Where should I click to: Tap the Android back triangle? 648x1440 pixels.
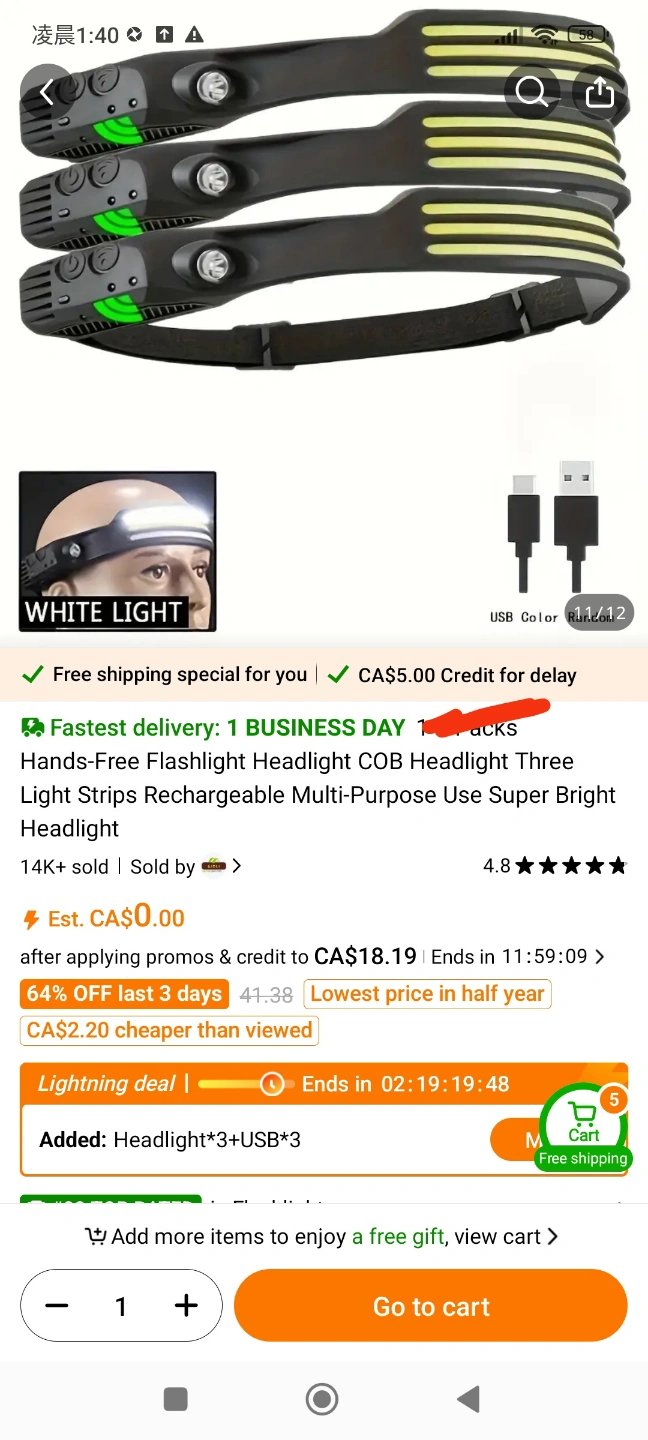(468, 1399)
